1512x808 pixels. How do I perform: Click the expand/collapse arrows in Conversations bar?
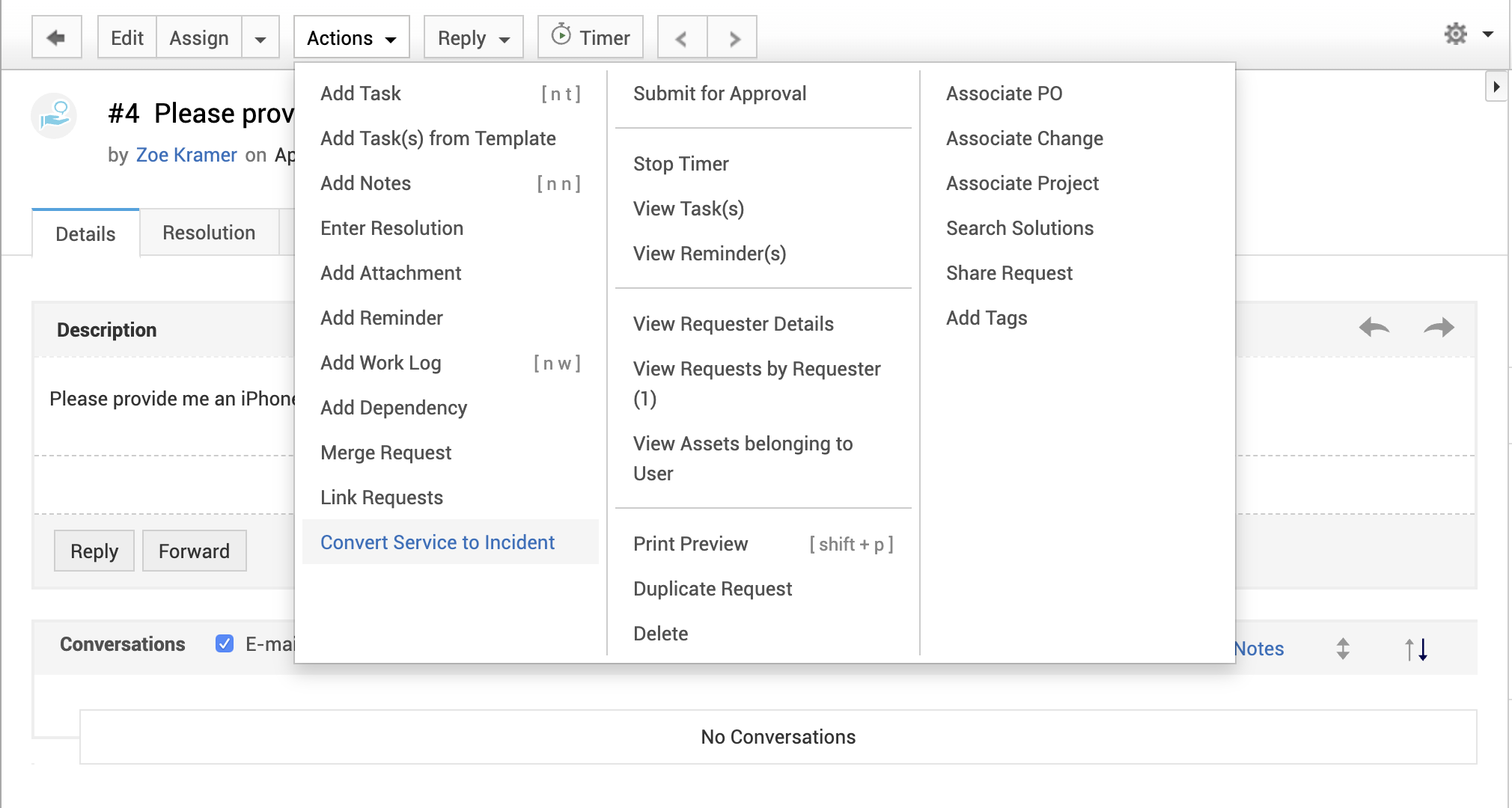(1343, 649)
